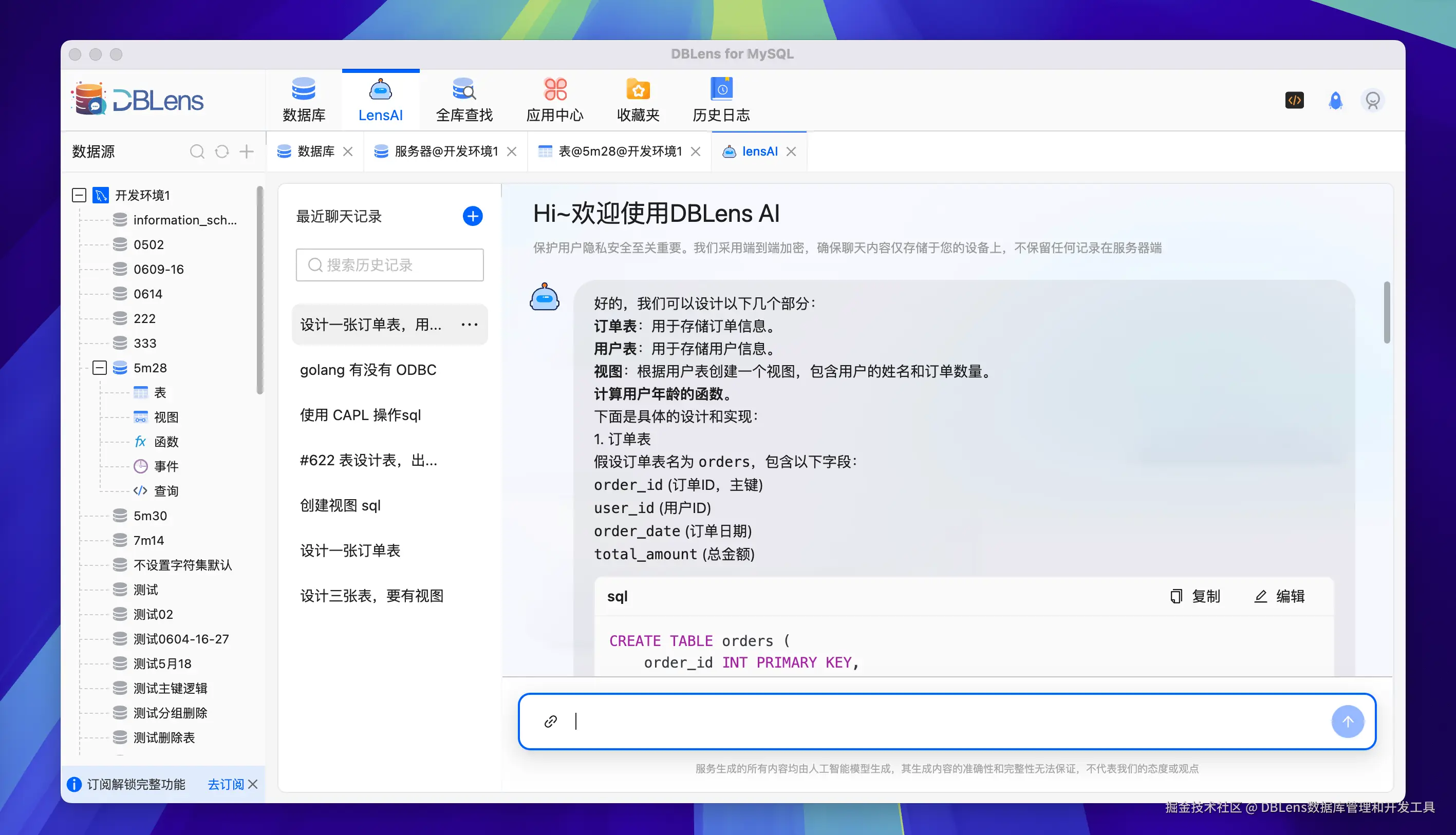Click the attach link icon in chat input

tap(550, 722)
